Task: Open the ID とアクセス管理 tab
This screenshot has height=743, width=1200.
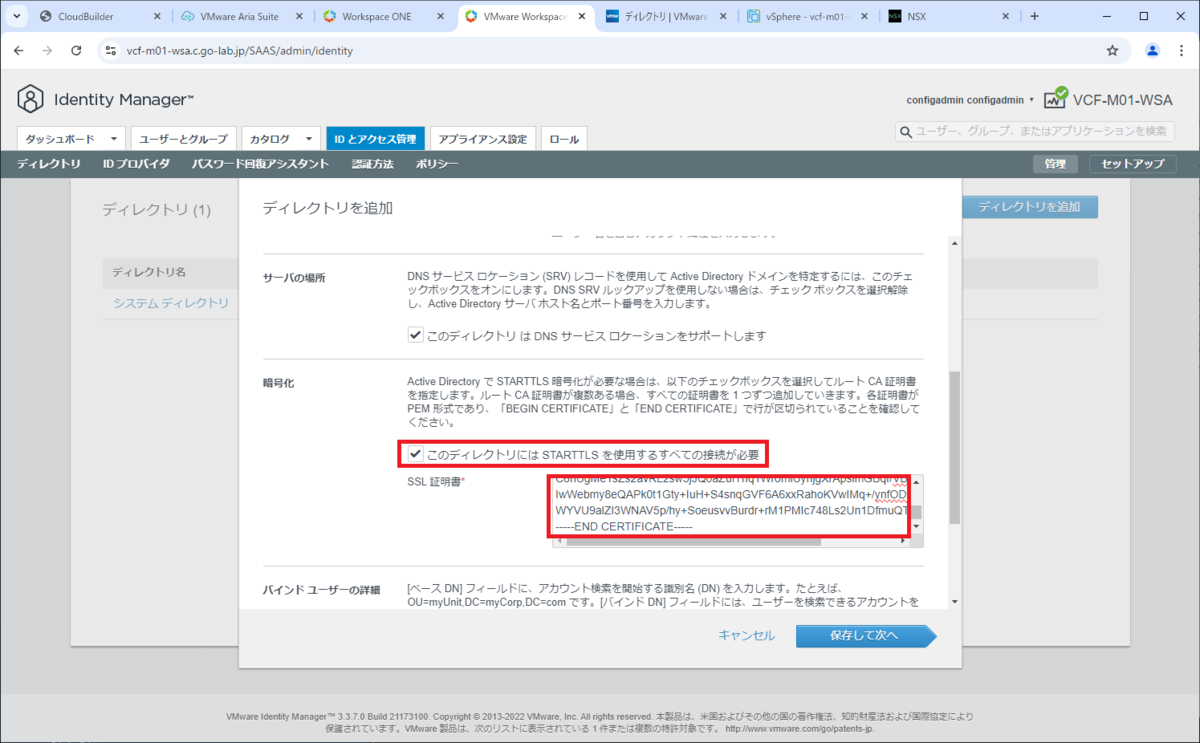Action: coord(375,139)
